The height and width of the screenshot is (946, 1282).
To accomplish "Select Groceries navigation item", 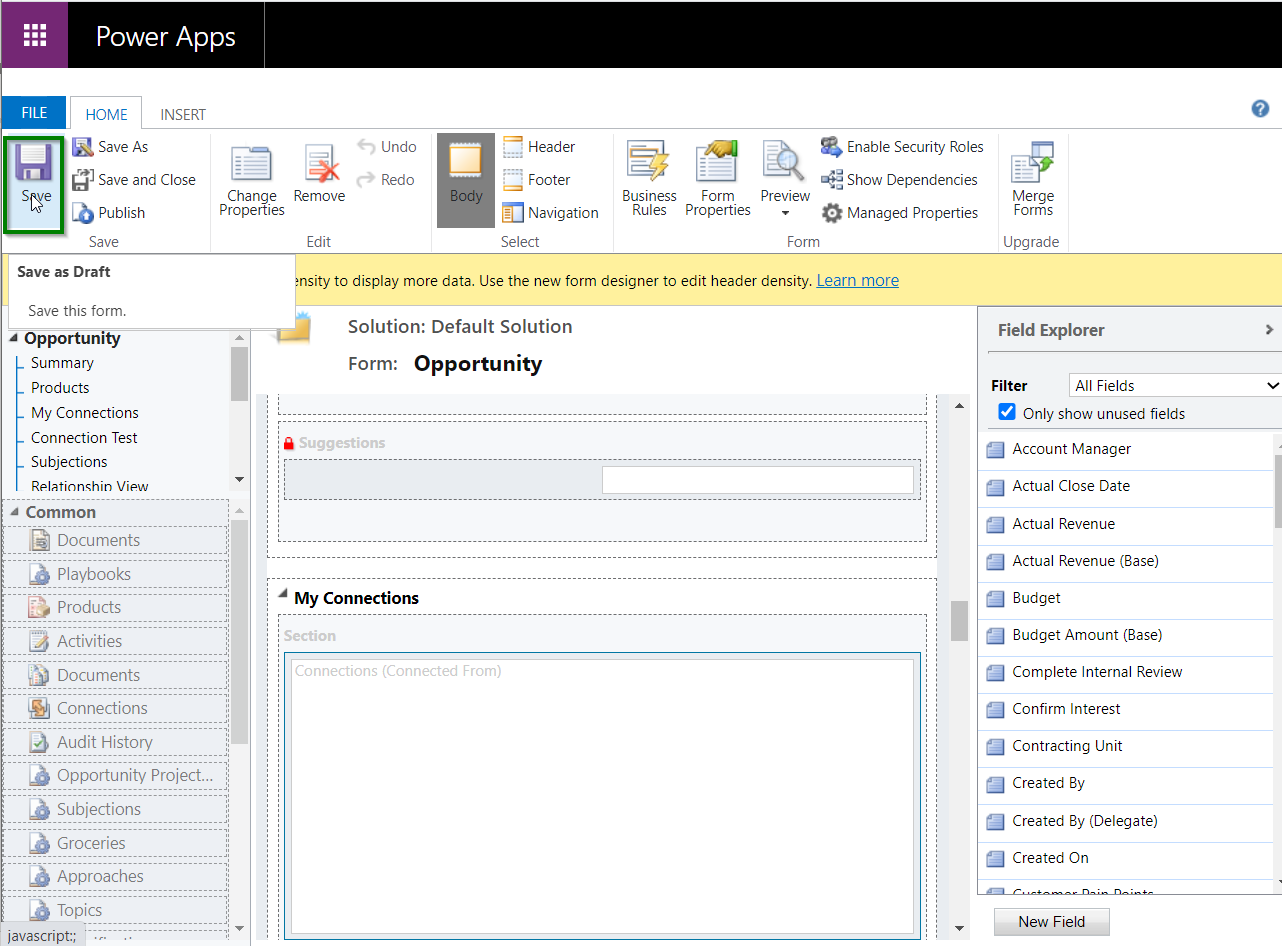I will click(116, 843).
